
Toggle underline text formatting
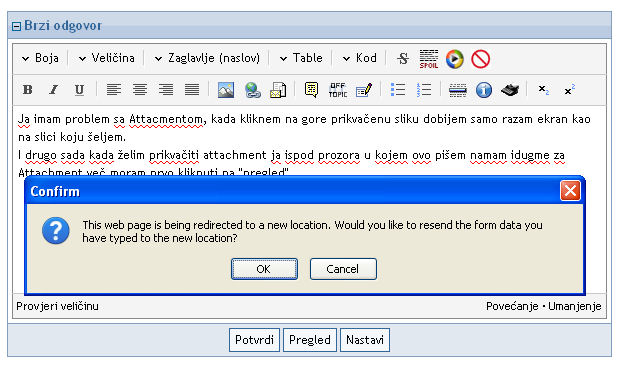coord(79,90)
